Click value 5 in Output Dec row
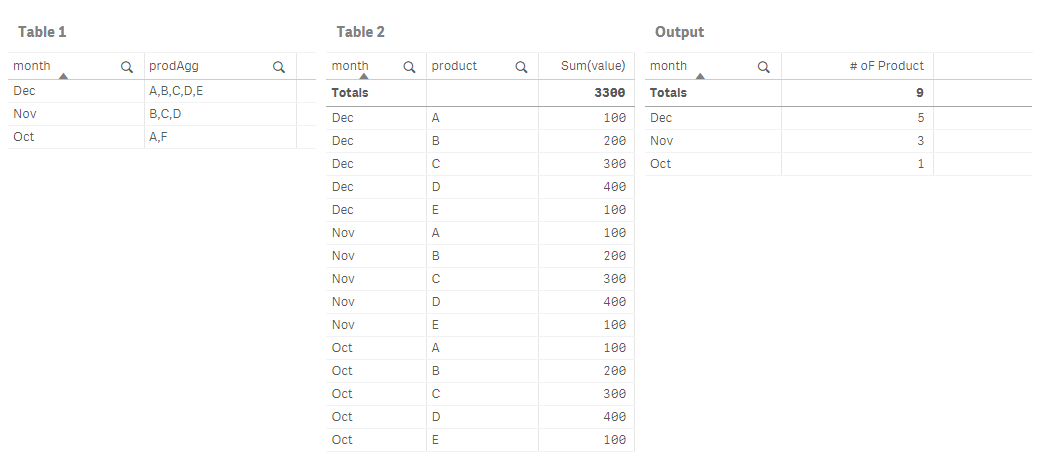This screenshot has height=472, width=1050. click(x=921, y=118)
